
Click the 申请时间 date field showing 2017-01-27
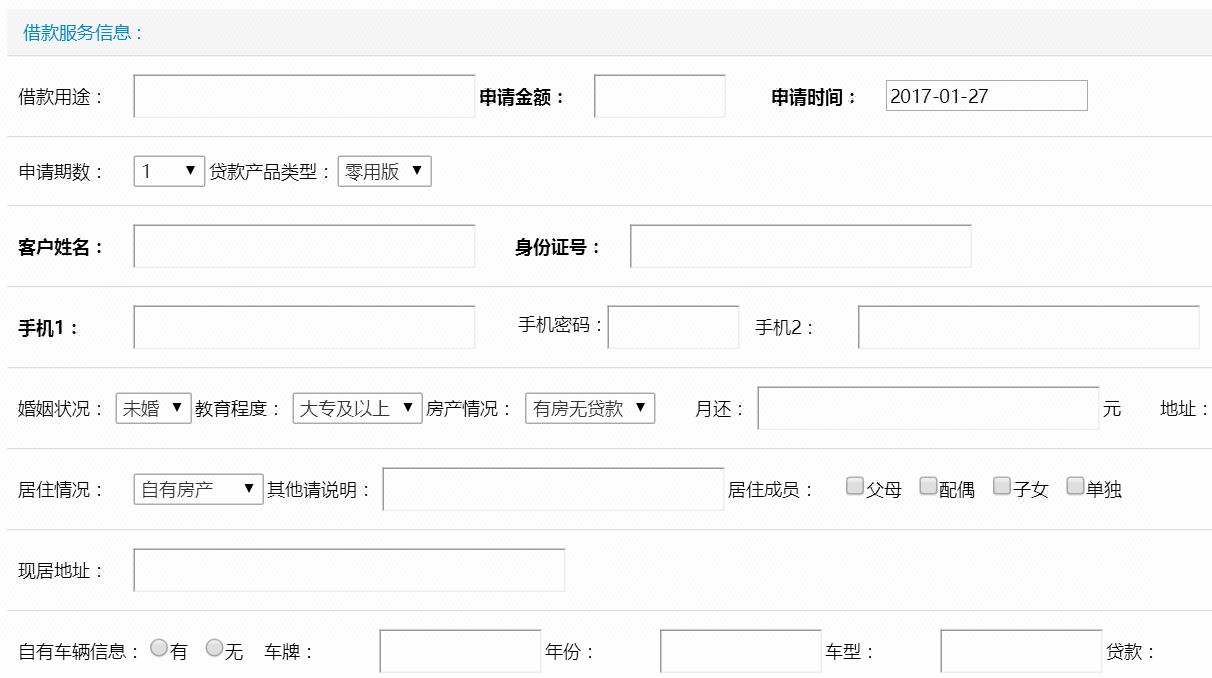click(987, 95)
